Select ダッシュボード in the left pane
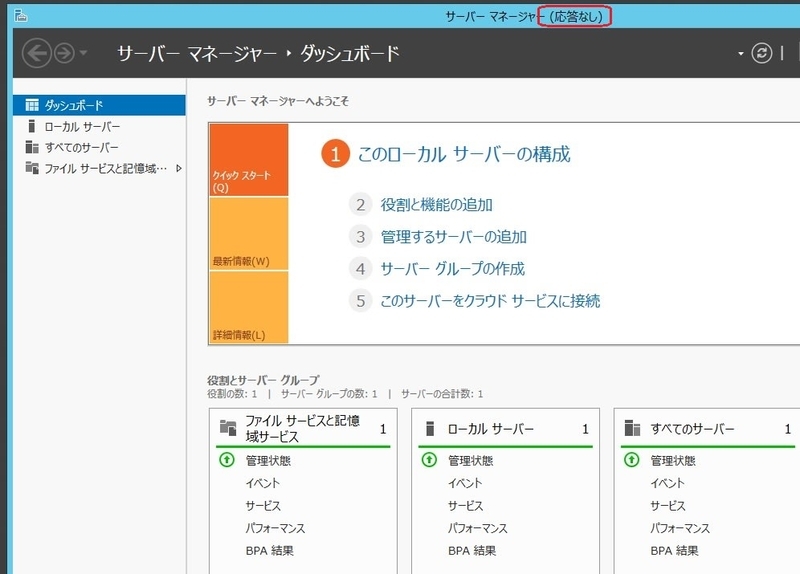This screenshot has height=574, width=800. point(99,105)
